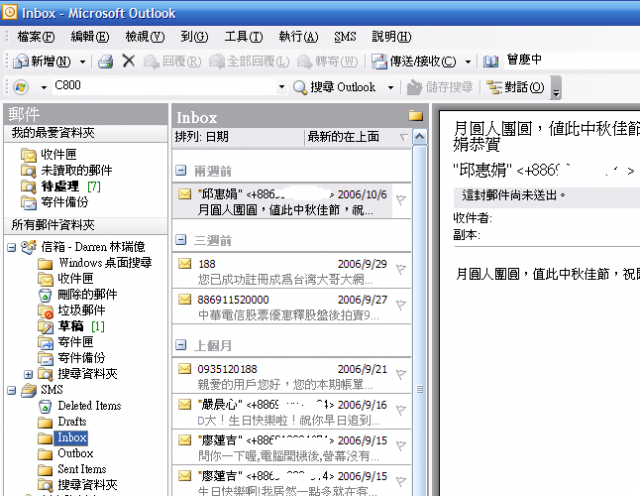
Task: Click 所有郵件資料夾 header
Action: (86, 225)
